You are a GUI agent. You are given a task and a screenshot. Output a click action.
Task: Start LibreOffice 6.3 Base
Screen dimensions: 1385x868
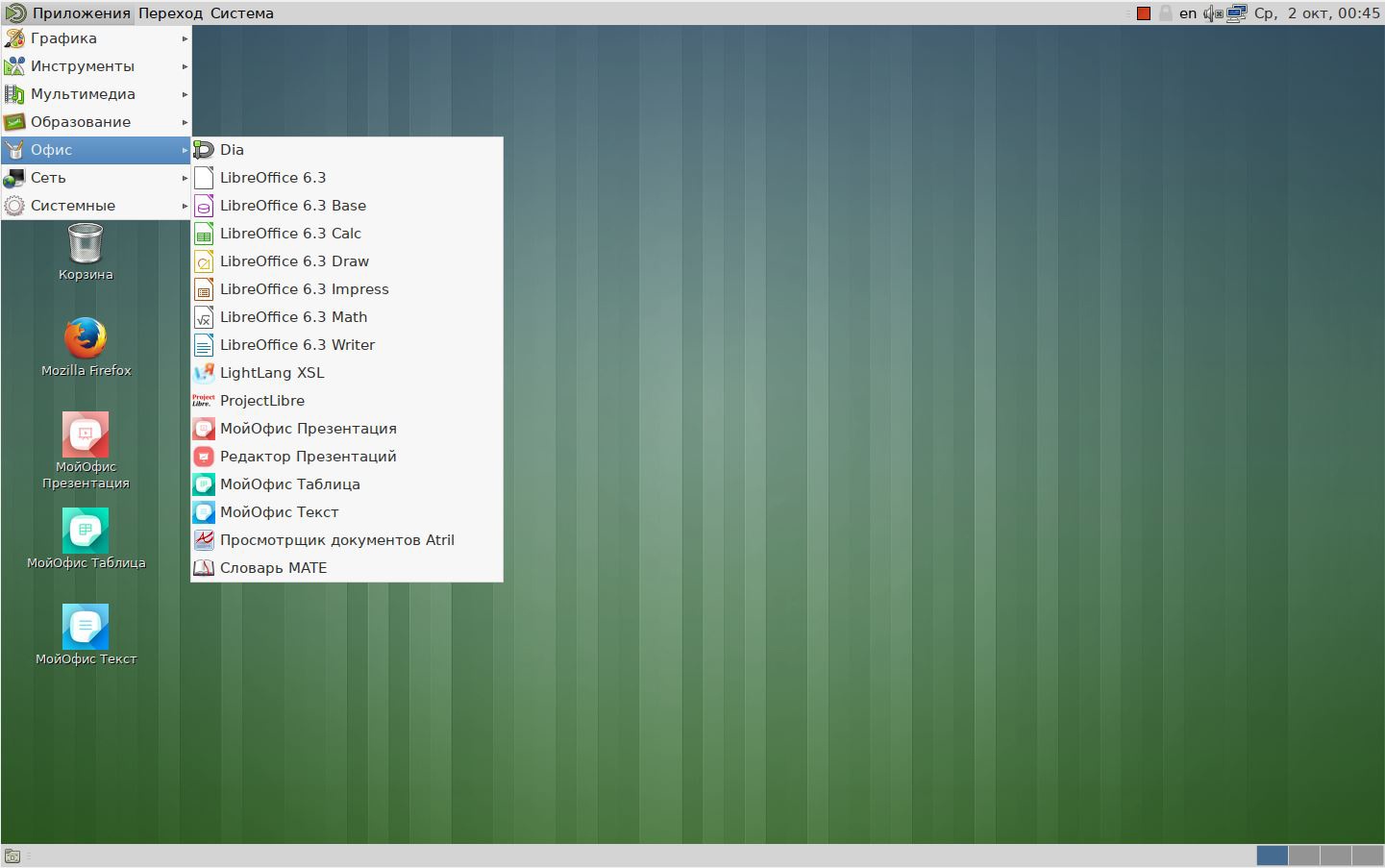(x=347, y=206)
